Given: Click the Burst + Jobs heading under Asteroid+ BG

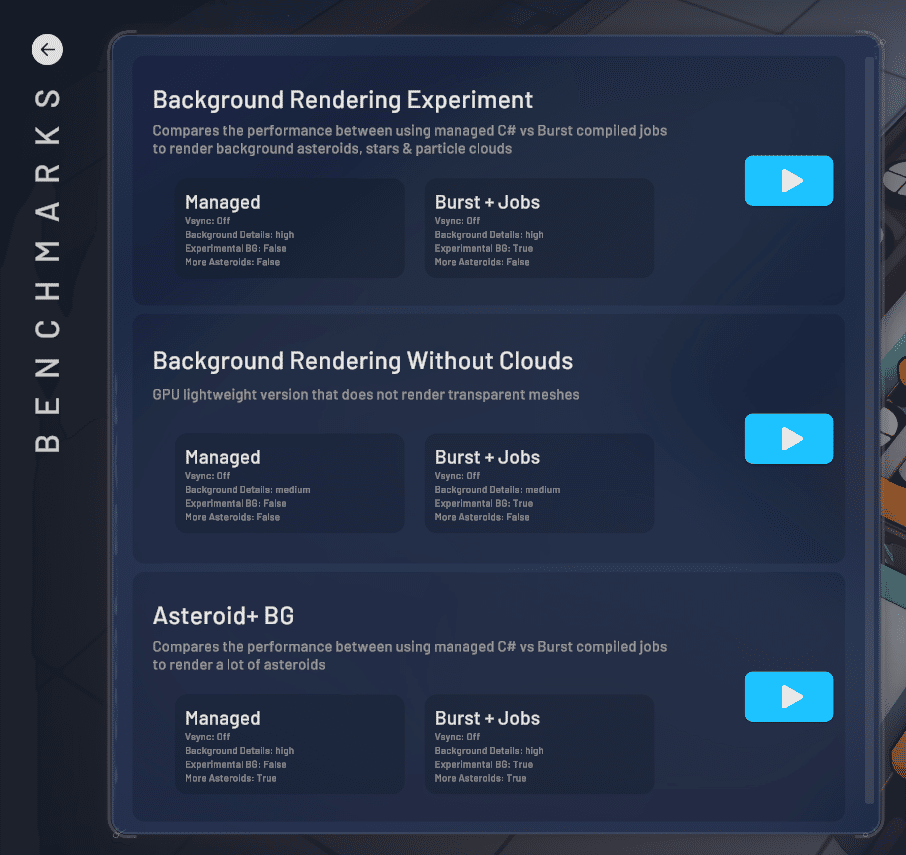Looking at the screenshot, I should (x=487, y=718).
